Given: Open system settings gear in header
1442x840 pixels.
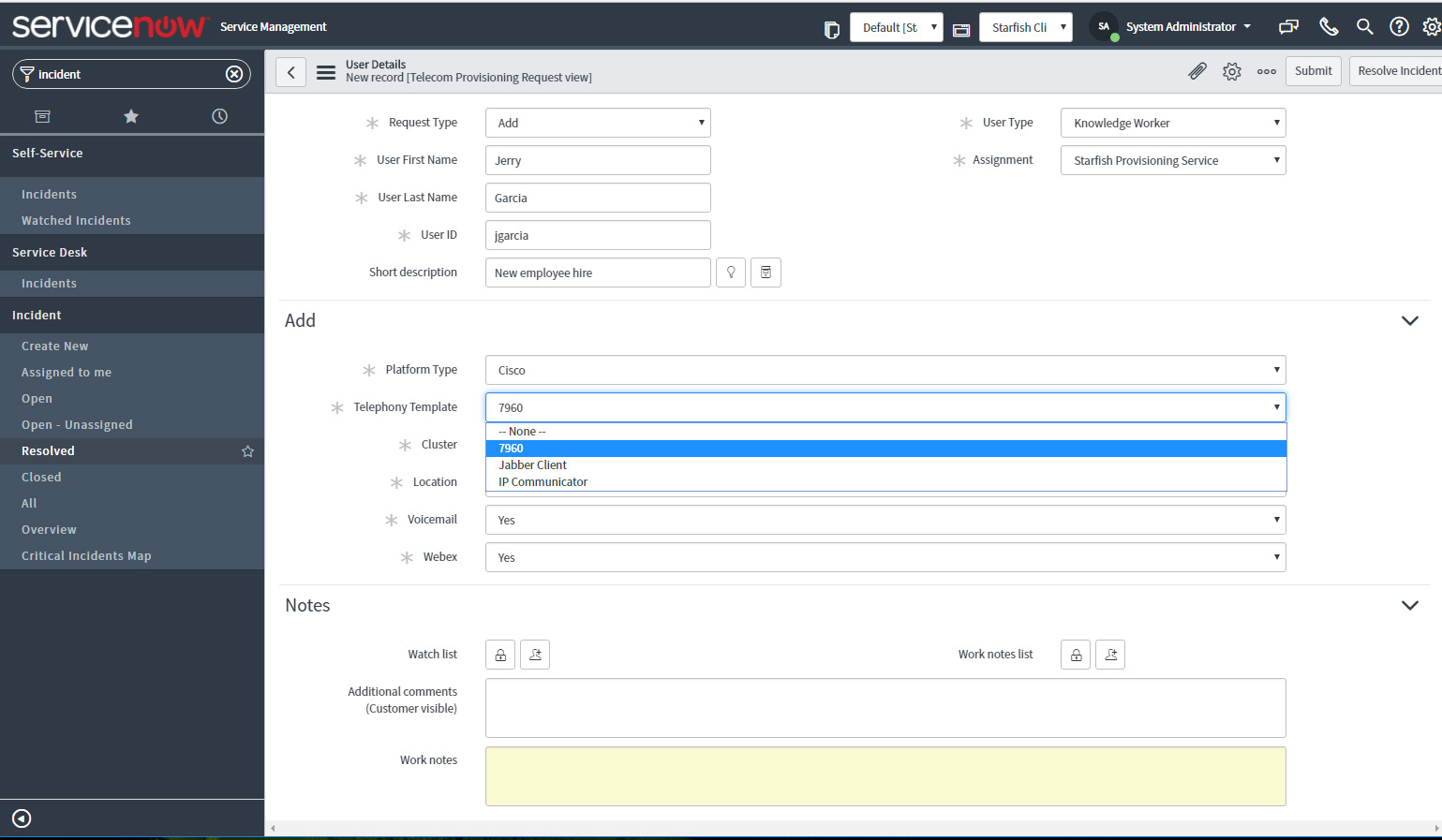Looking at the screenshot, I should click(1431, 26).
